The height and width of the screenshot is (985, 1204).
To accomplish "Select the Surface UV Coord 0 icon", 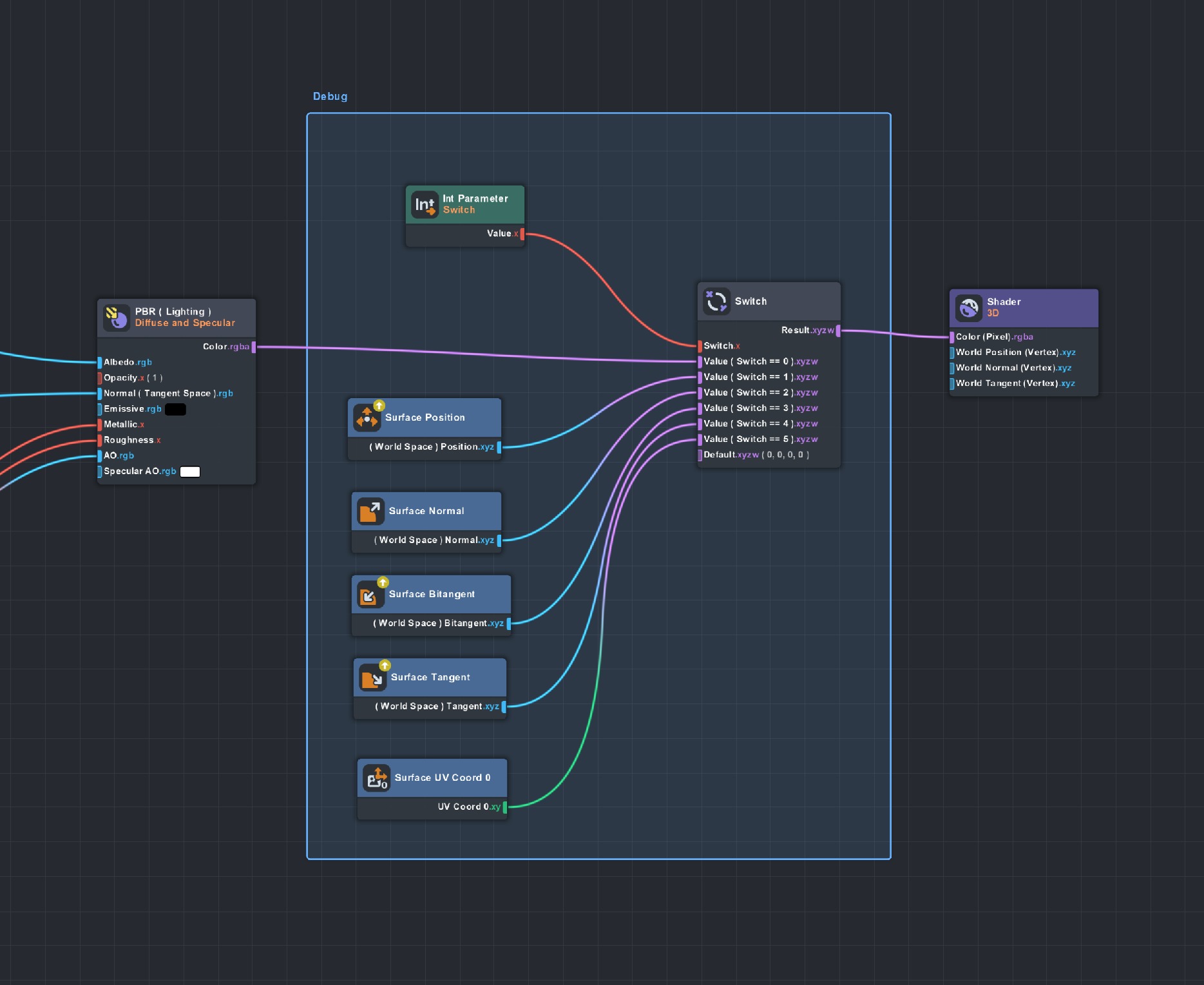I will click(376, 778).
